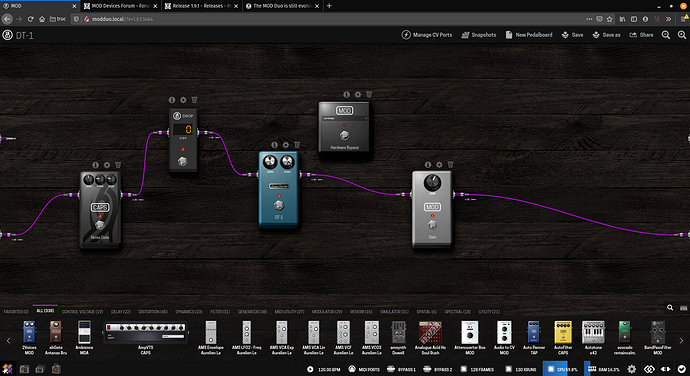Open the settings gear in bottom bar
Screen dimensions: 690x376
pyautogui.click(x=631, y=369)
